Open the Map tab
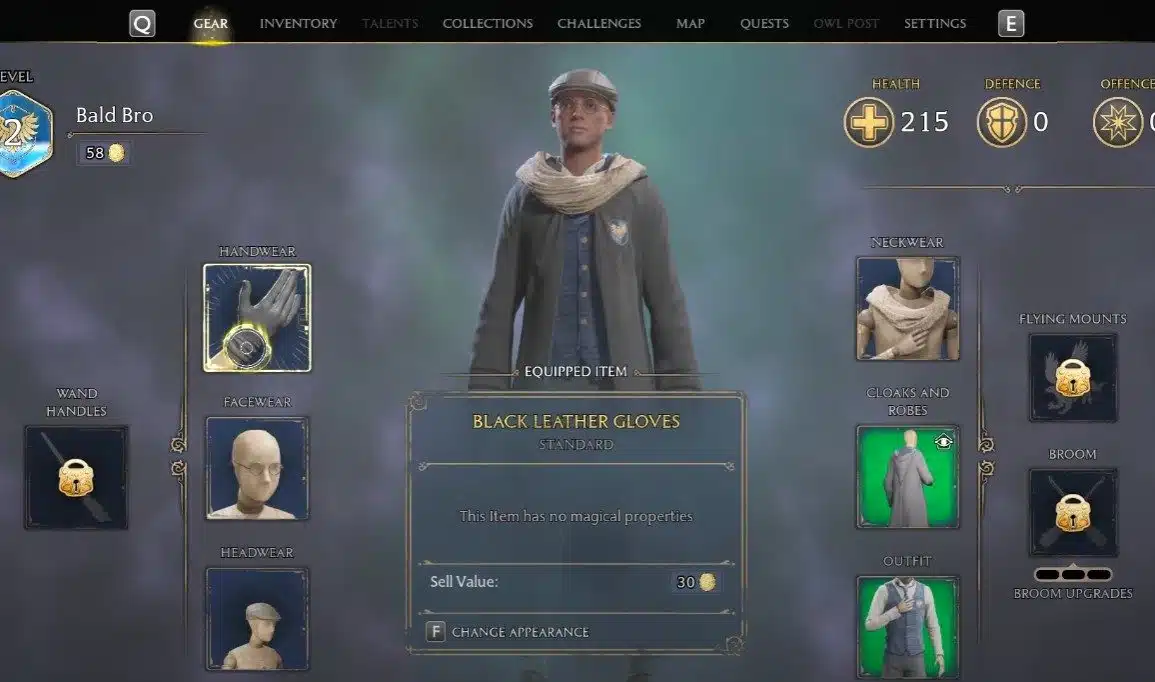This screenshot has height=682, width=1155. click(690, 24)
